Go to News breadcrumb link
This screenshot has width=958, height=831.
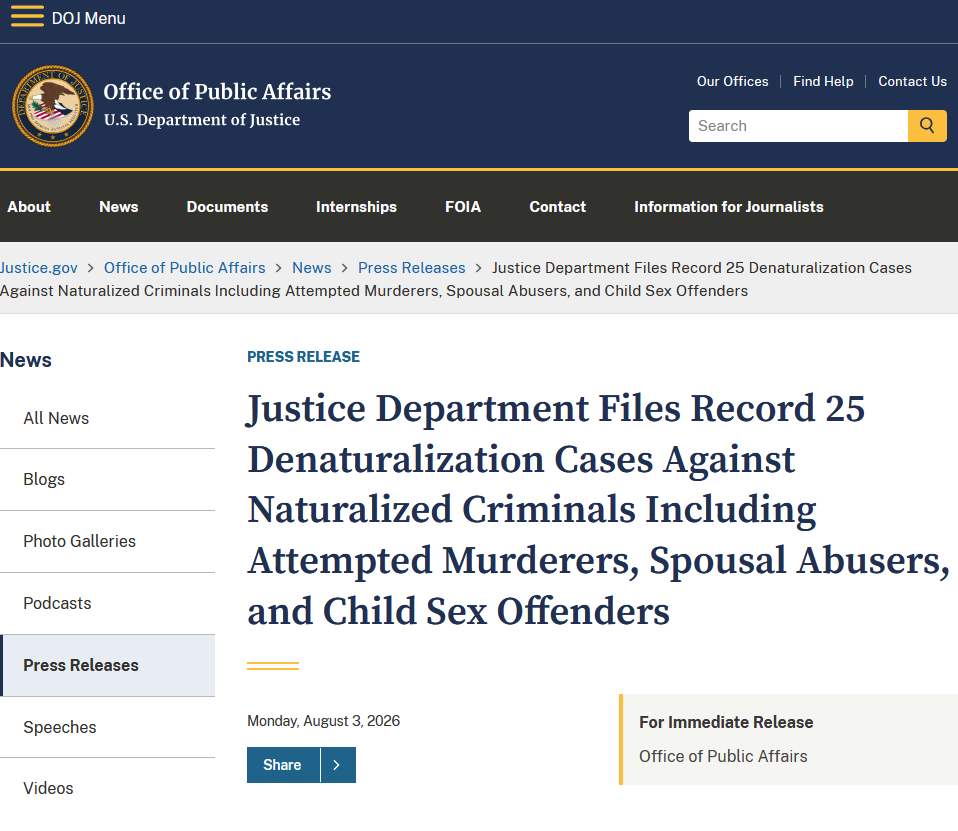click(312, 268)
